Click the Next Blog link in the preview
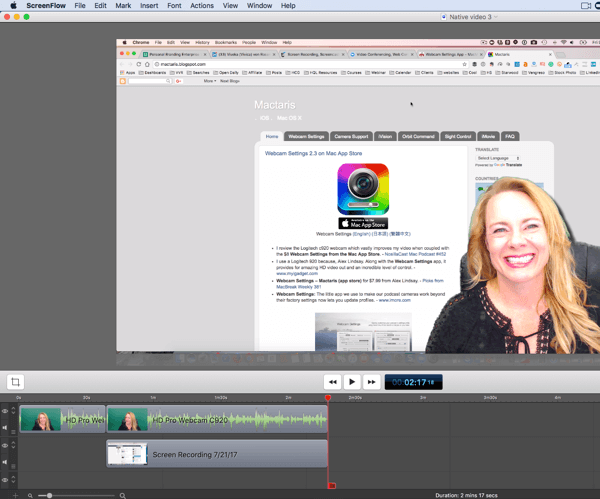Viewport: 600px width, 499px height. coord(230,81)
